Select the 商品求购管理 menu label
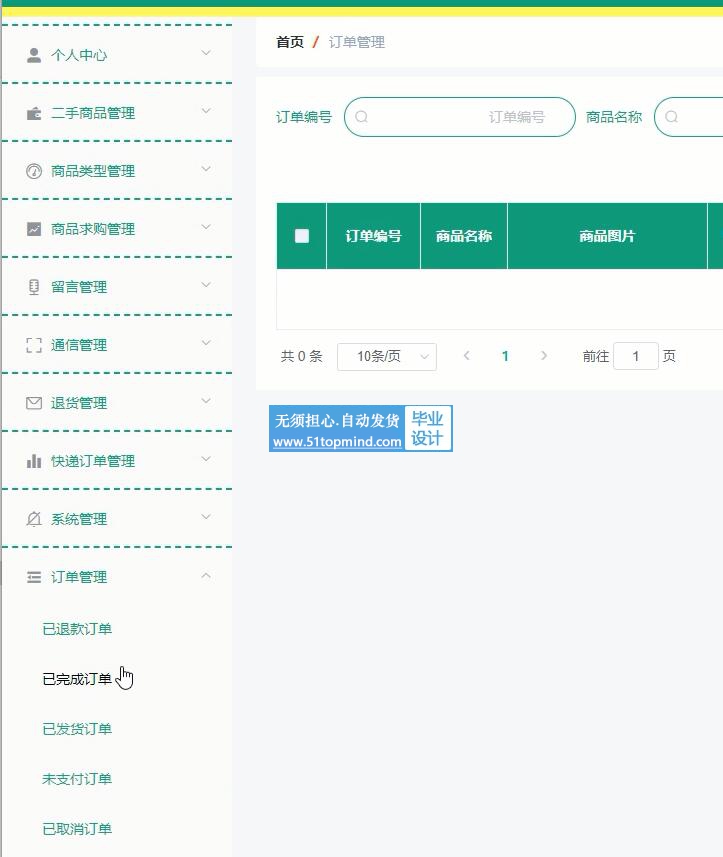Screen dimensions: 723x857 pos(93,229)
